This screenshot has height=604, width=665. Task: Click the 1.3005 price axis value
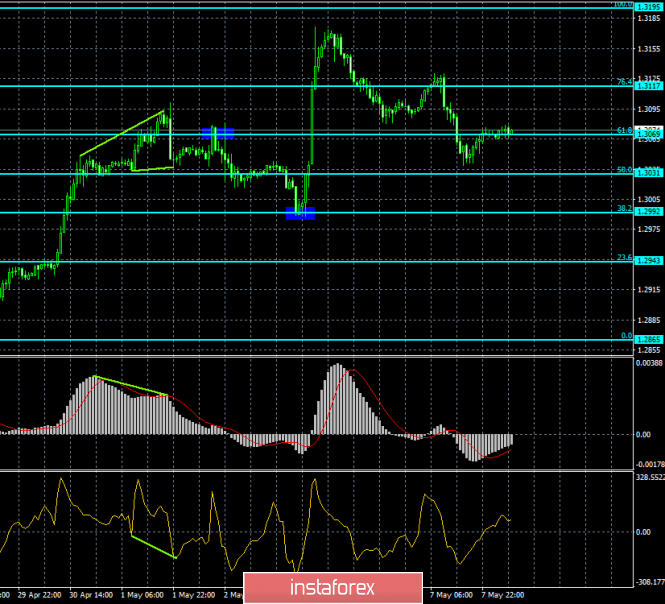pyautogui.click(x=649, y=199)
